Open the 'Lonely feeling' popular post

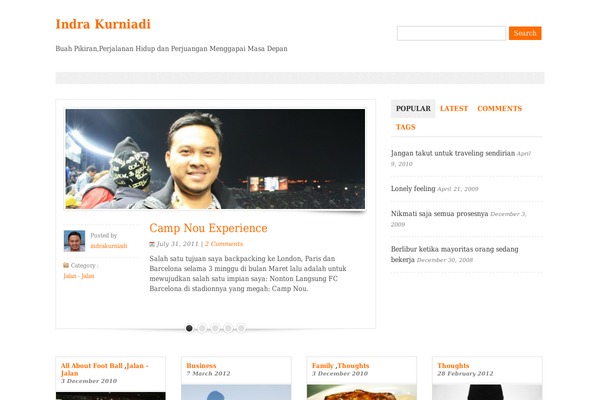413,189
